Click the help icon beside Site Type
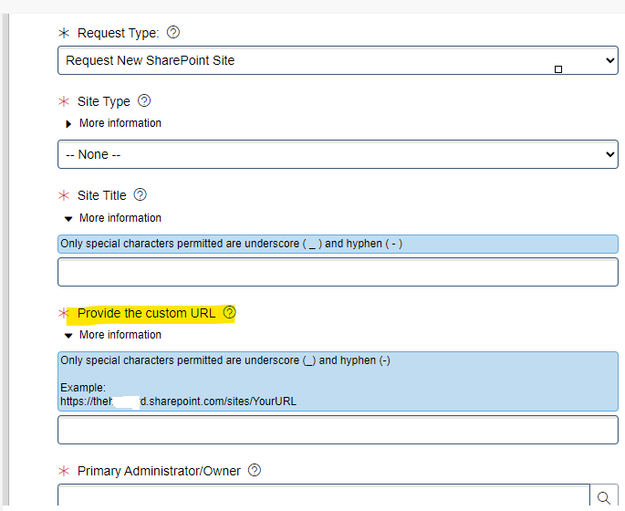Image resolution: width=625 pixels, height=511 pixels. click(x=144, y=101)
